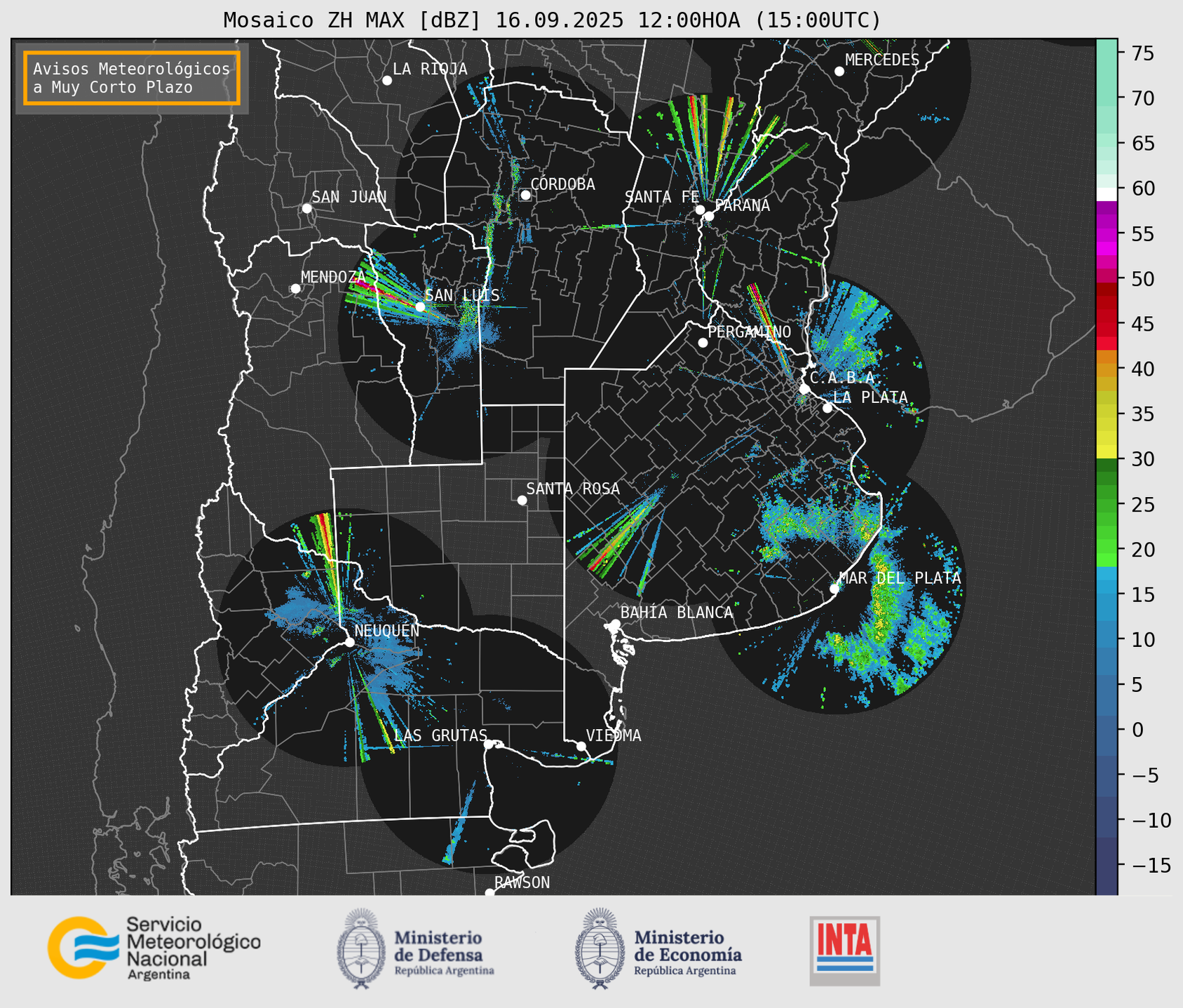This screenshot has width=1183, height=1008.
Task: Click the 0 label on the dBZ scale
Action: [1137, 730]
